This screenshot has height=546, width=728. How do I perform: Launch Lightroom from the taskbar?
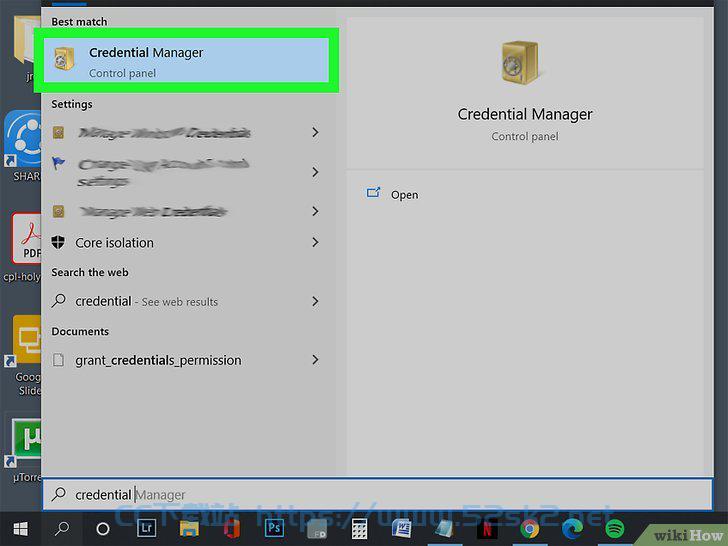tap(146, 528)
